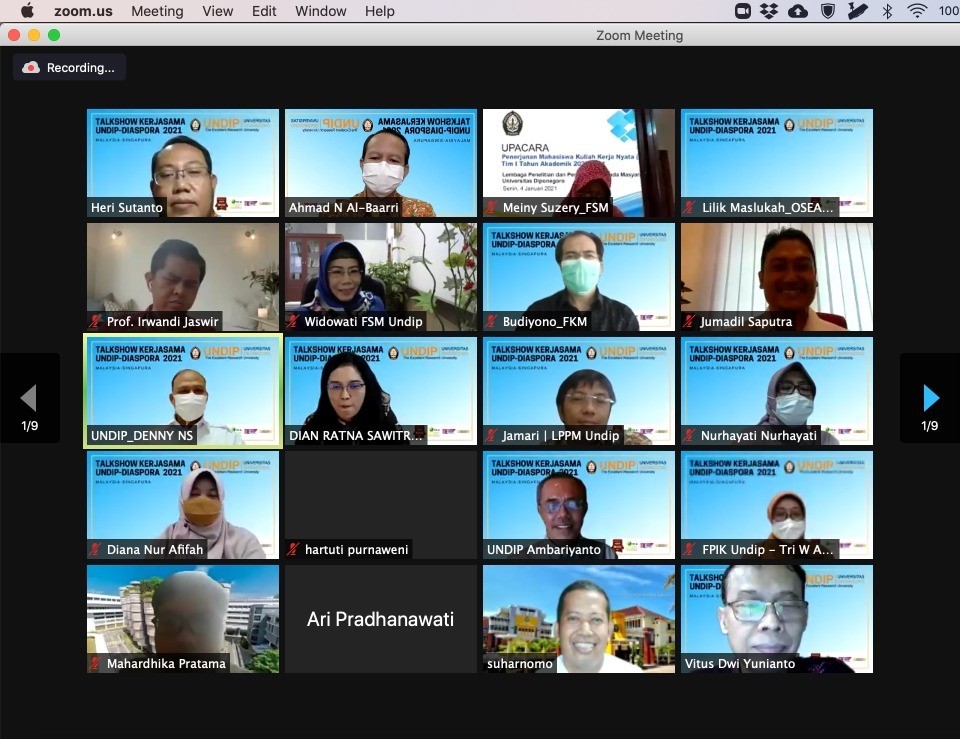Viewport: 960px width, 739px height.
Task: Click muted mic icon on Meiny Suzery_FSM tile
Action: (x=492, y=208)
